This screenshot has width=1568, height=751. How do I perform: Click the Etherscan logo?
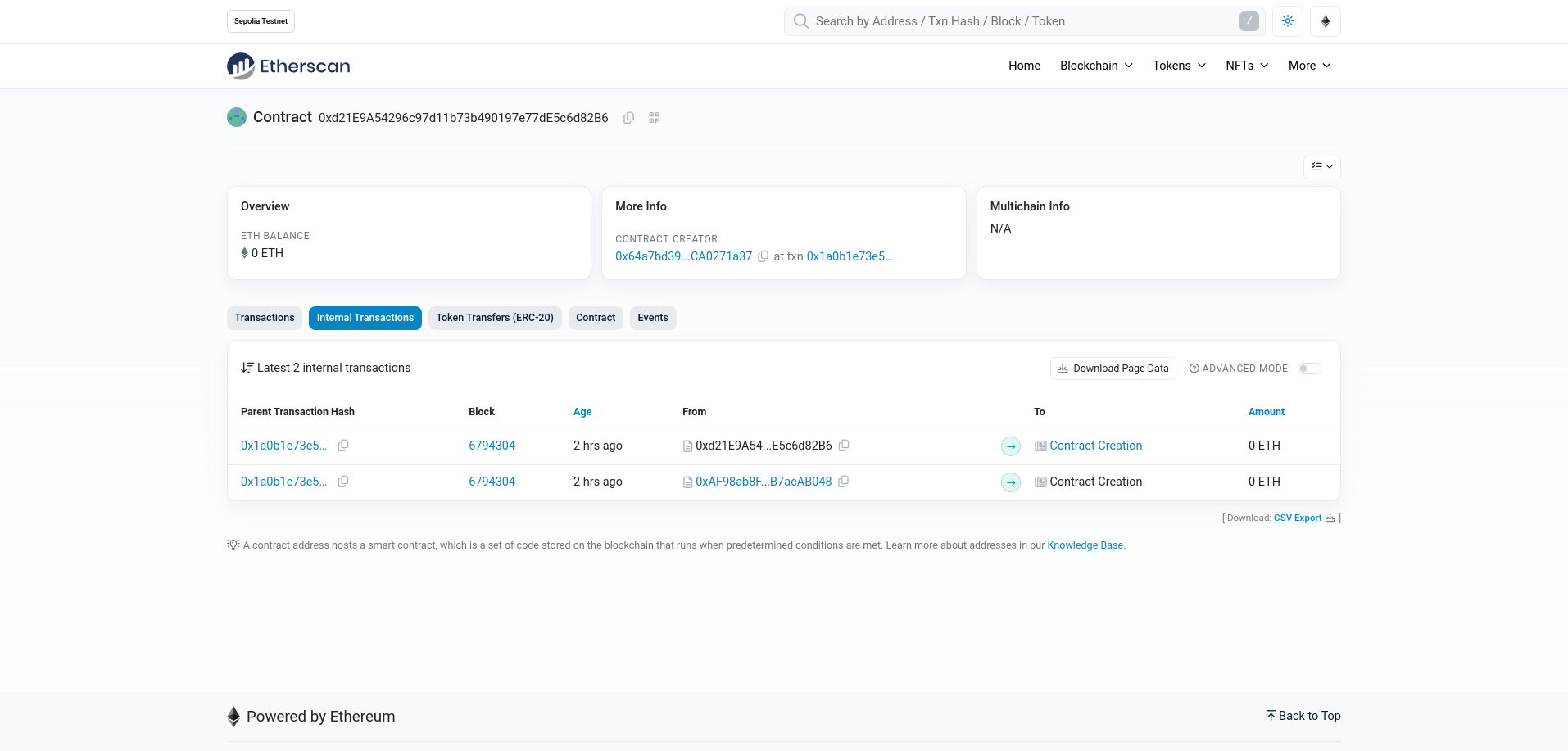(x=288, y=66)
